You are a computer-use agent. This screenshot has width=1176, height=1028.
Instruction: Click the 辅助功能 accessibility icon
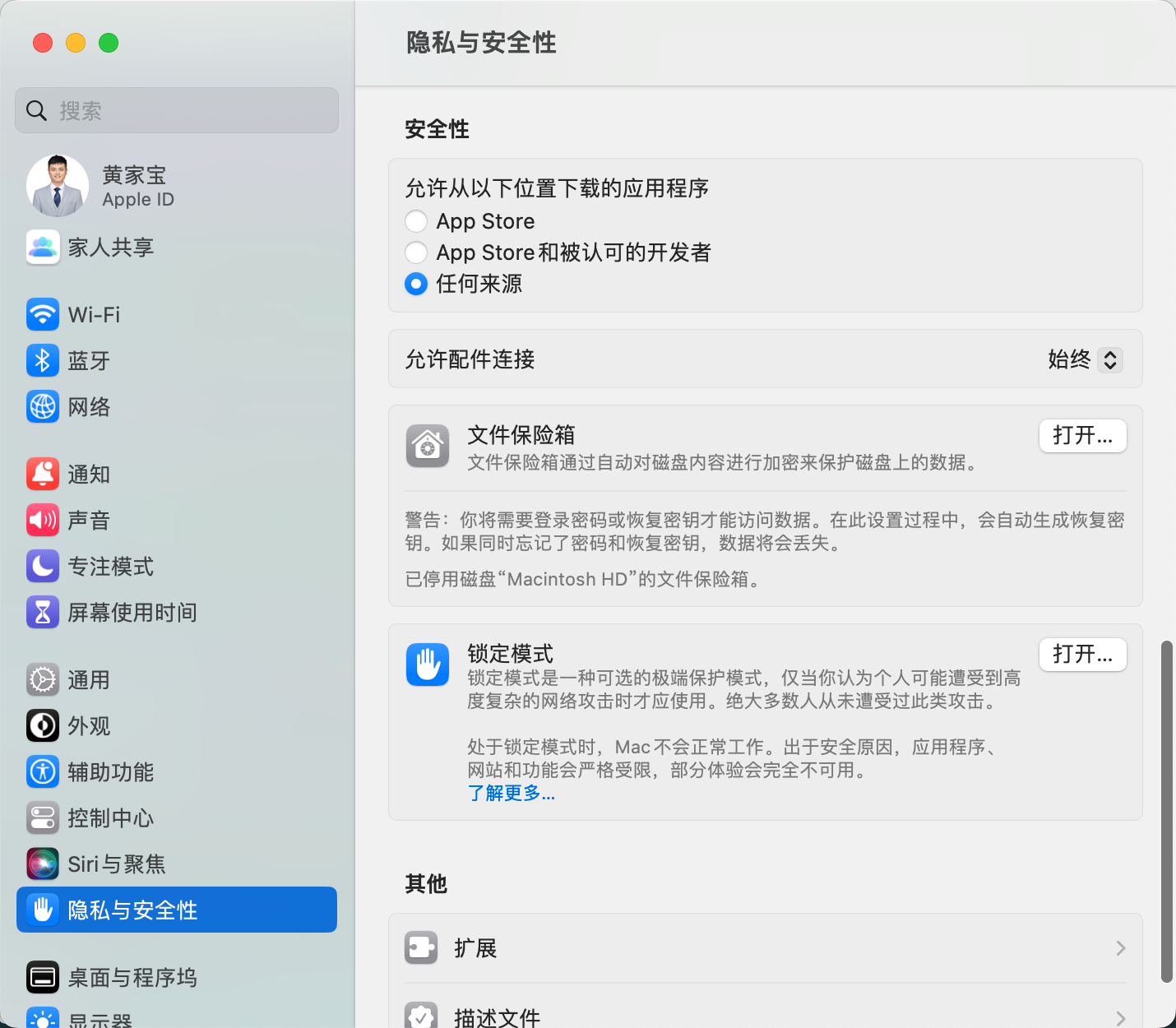(43, 771)
